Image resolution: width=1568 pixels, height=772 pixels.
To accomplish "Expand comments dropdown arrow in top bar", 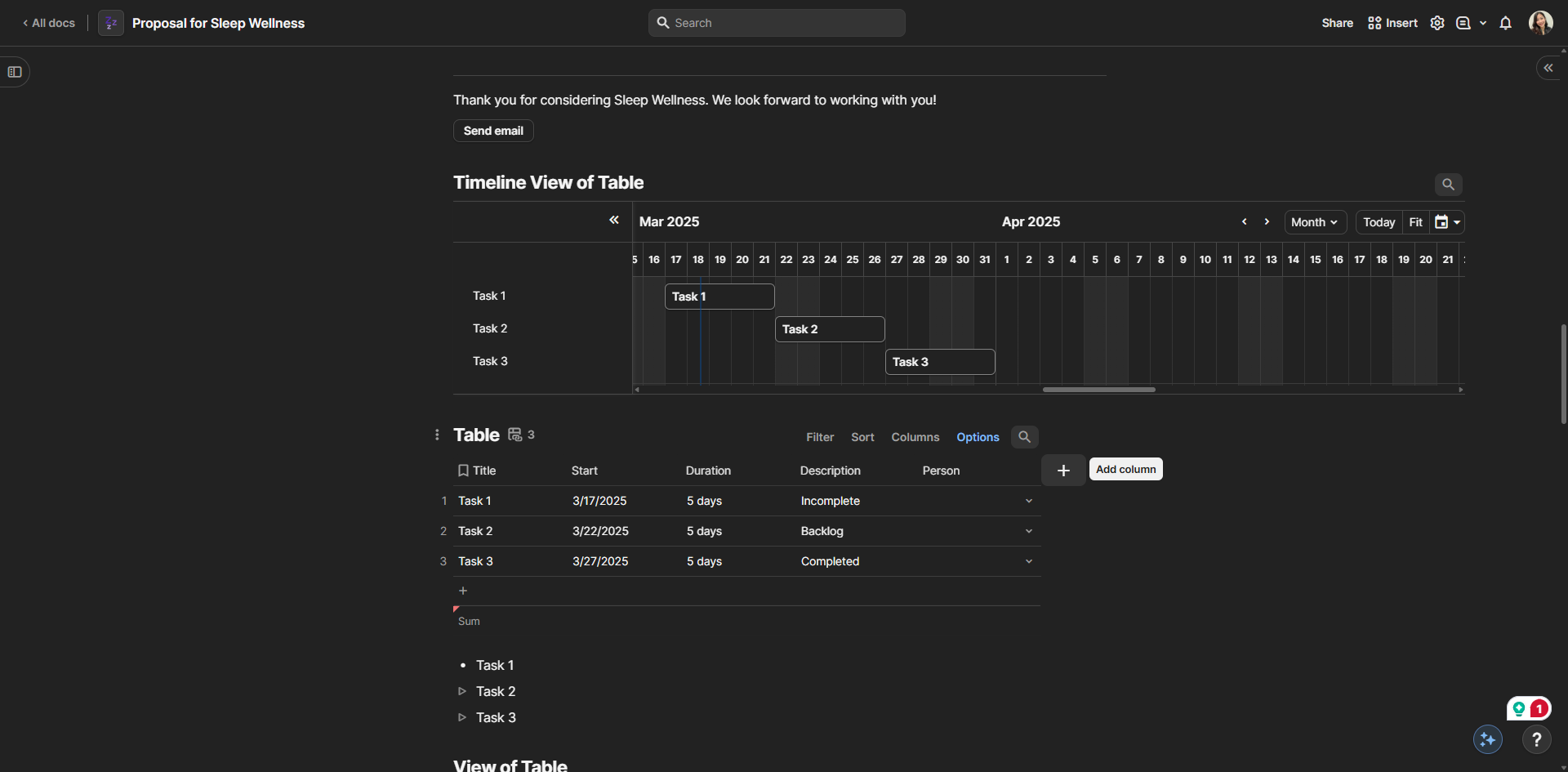I will coord(1483,23).
